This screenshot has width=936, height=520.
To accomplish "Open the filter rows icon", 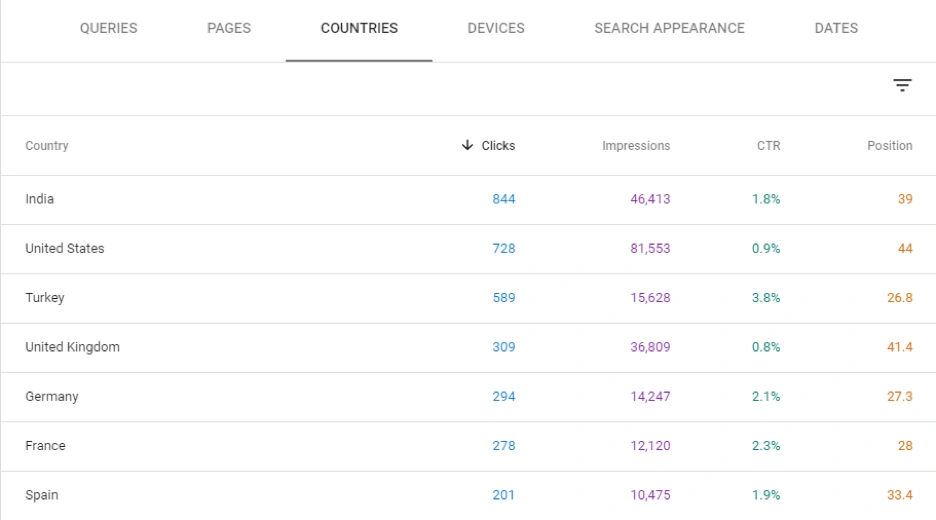I will tap(902, 86).
